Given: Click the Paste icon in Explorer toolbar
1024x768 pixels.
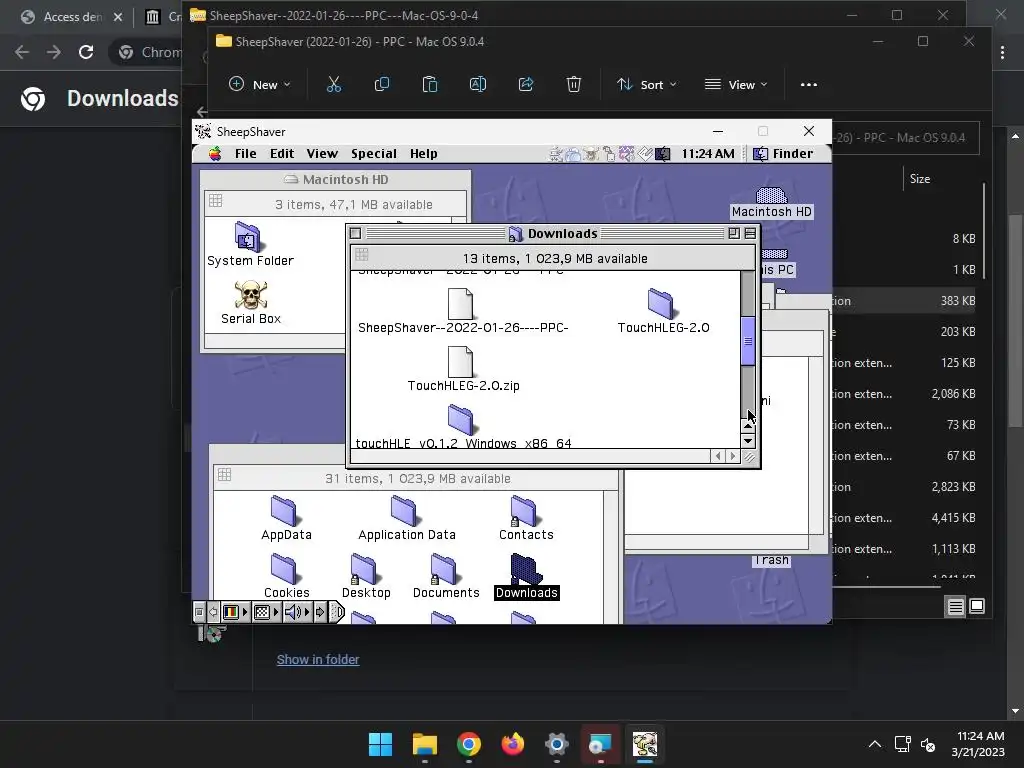Looking at the screenshot, I should (x=430, y=84).
